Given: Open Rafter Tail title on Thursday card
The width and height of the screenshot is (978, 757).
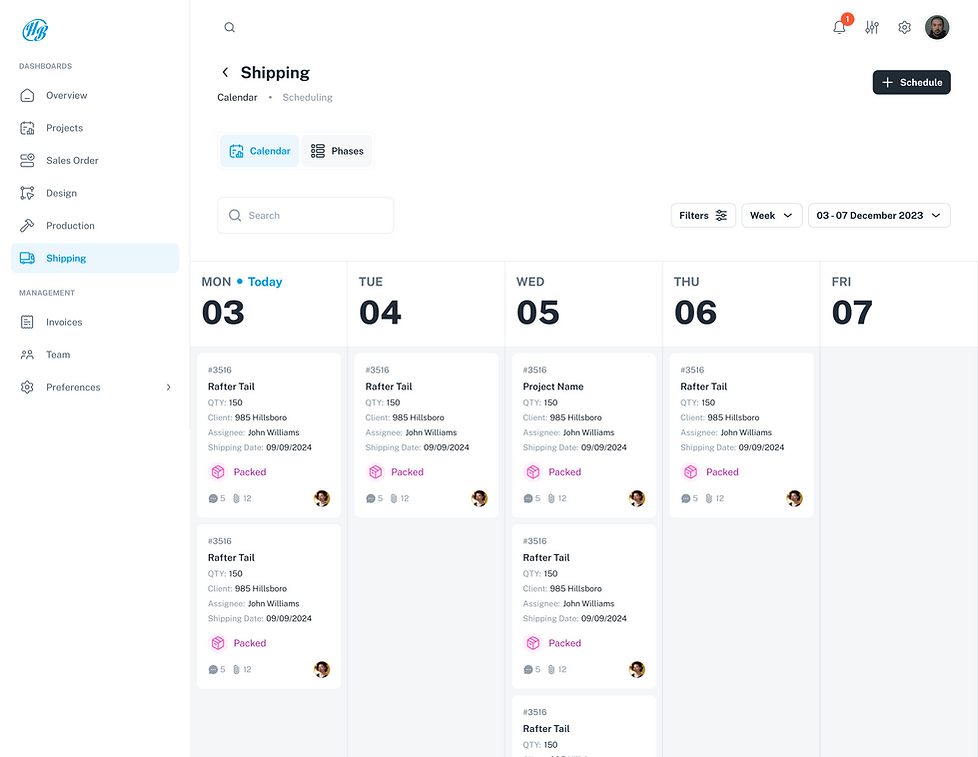Looking at the screenshot, I should (704, 387).
